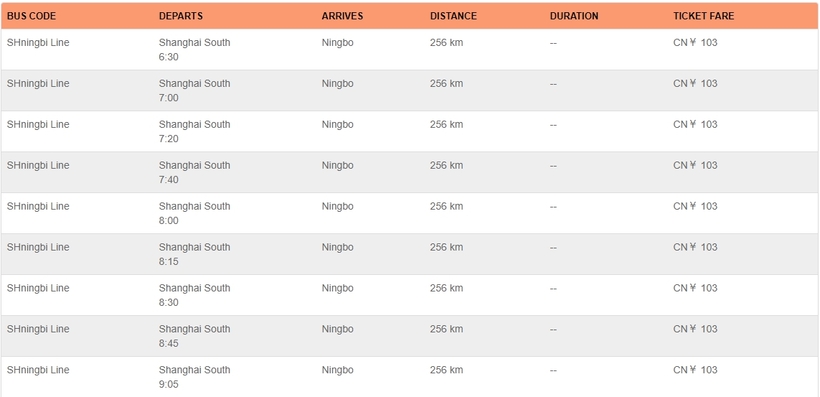Click SHningbi Line in the first row

38,42
